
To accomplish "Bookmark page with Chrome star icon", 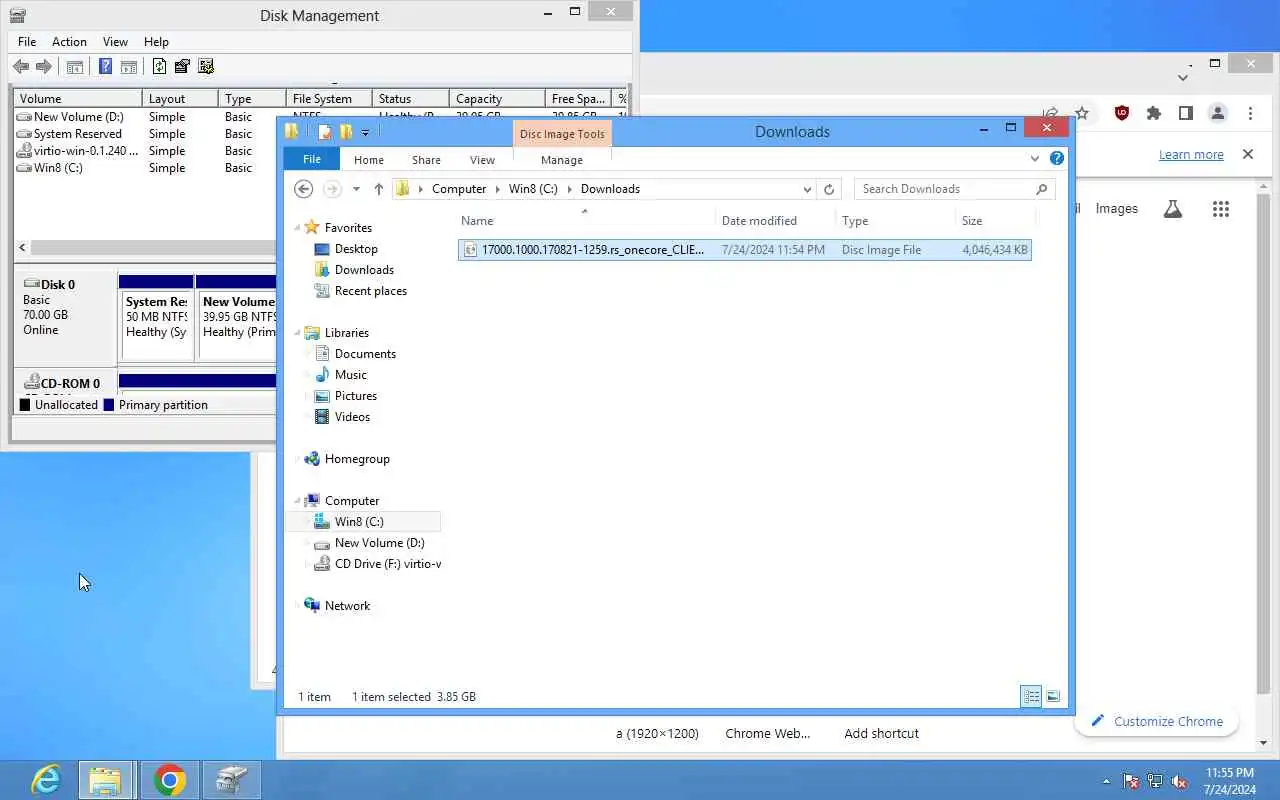I will point(1082,113).
